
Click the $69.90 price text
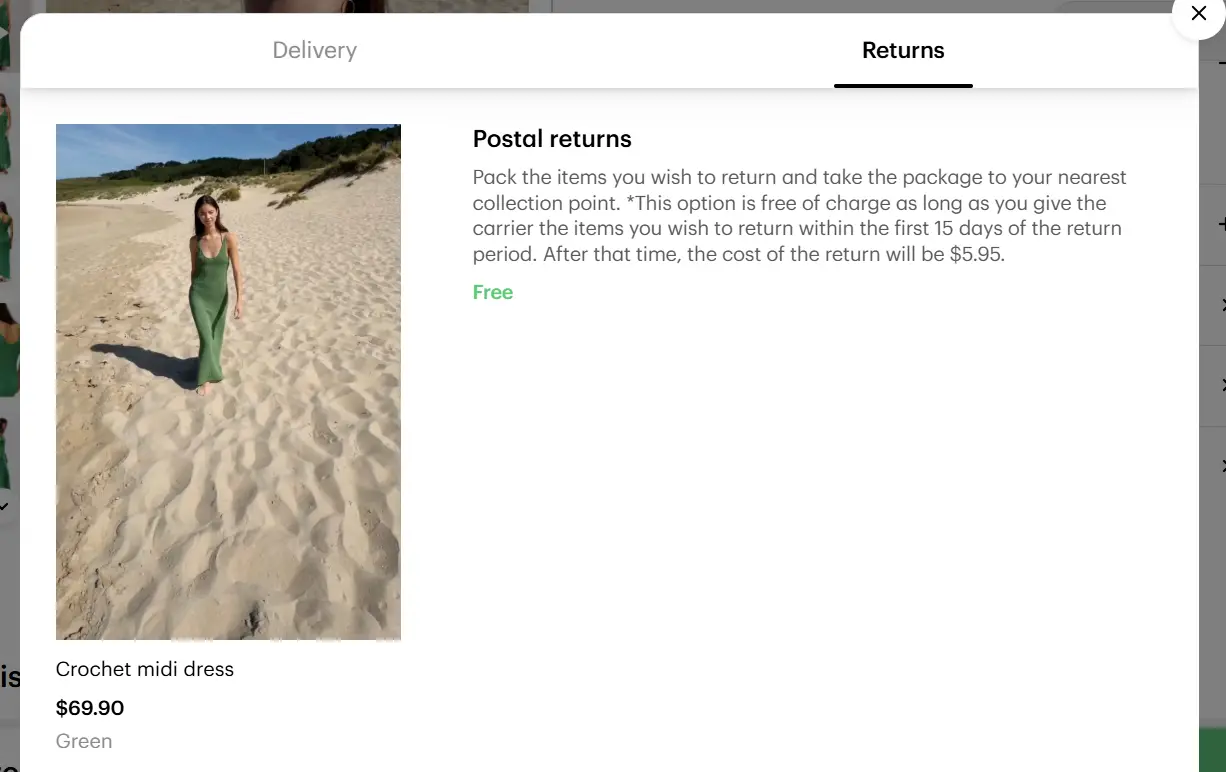[x=89, y=707]
